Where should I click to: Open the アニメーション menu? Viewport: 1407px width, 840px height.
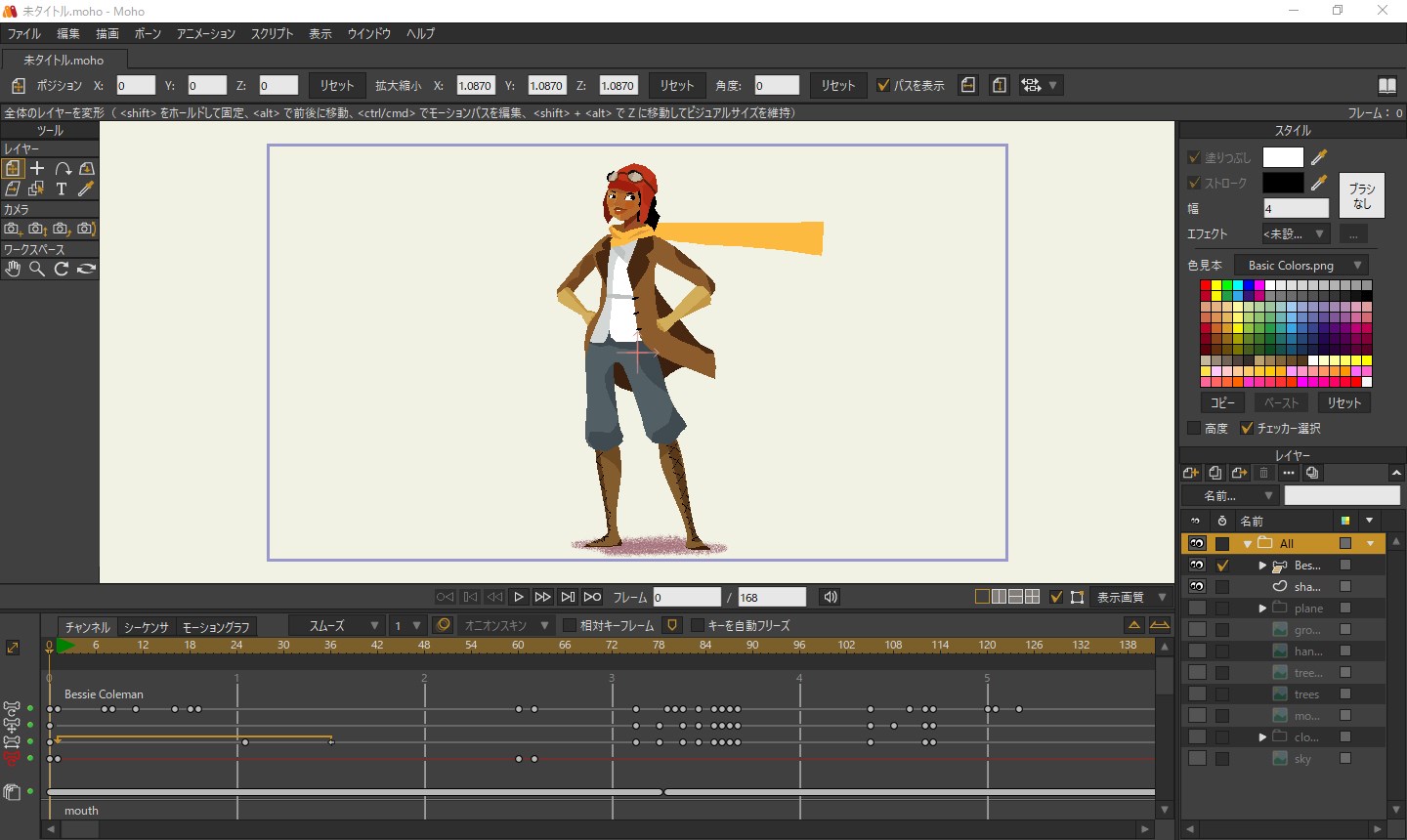point(206,33)
